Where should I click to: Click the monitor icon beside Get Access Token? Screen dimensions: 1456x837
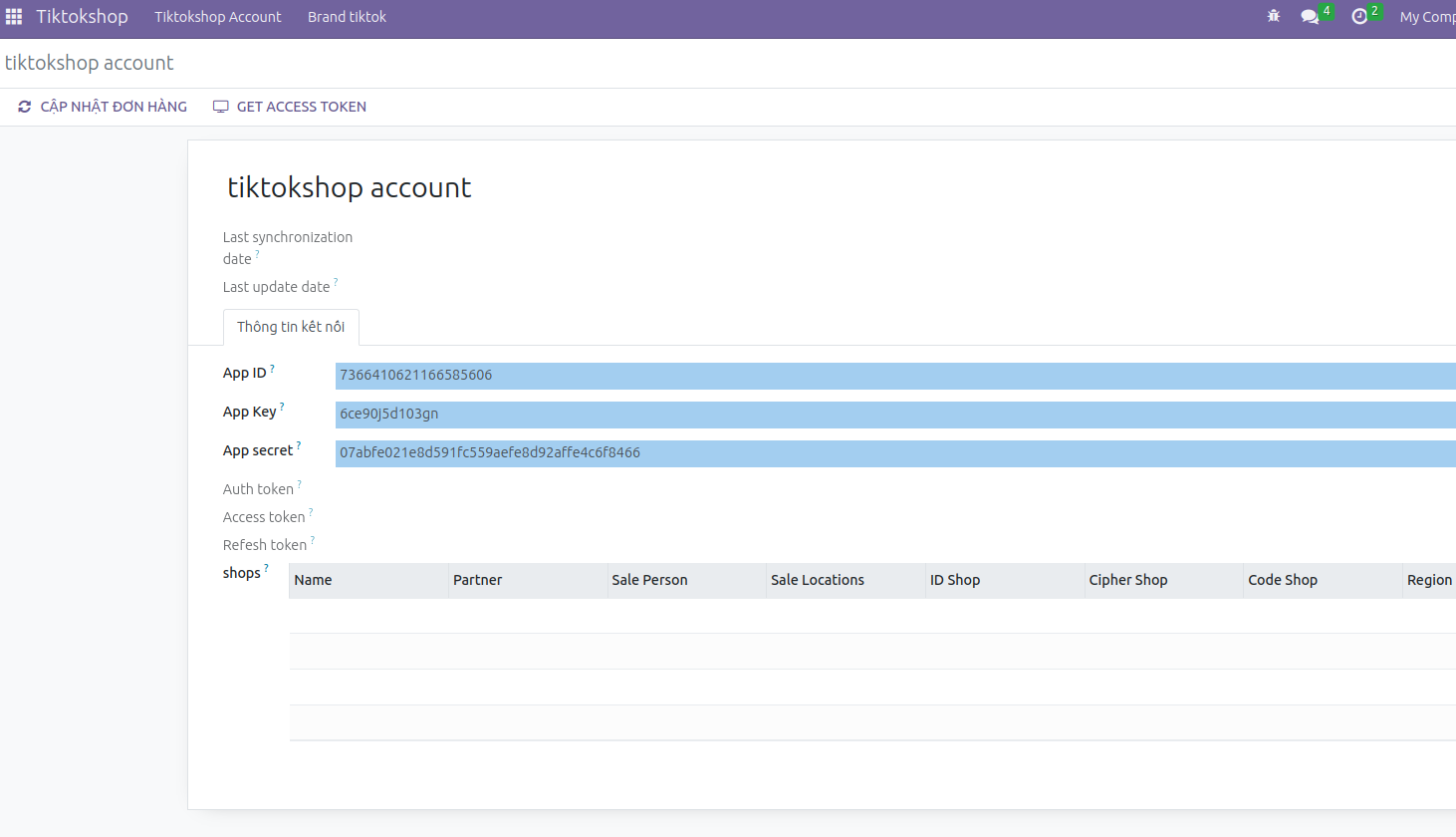[221, 107]
